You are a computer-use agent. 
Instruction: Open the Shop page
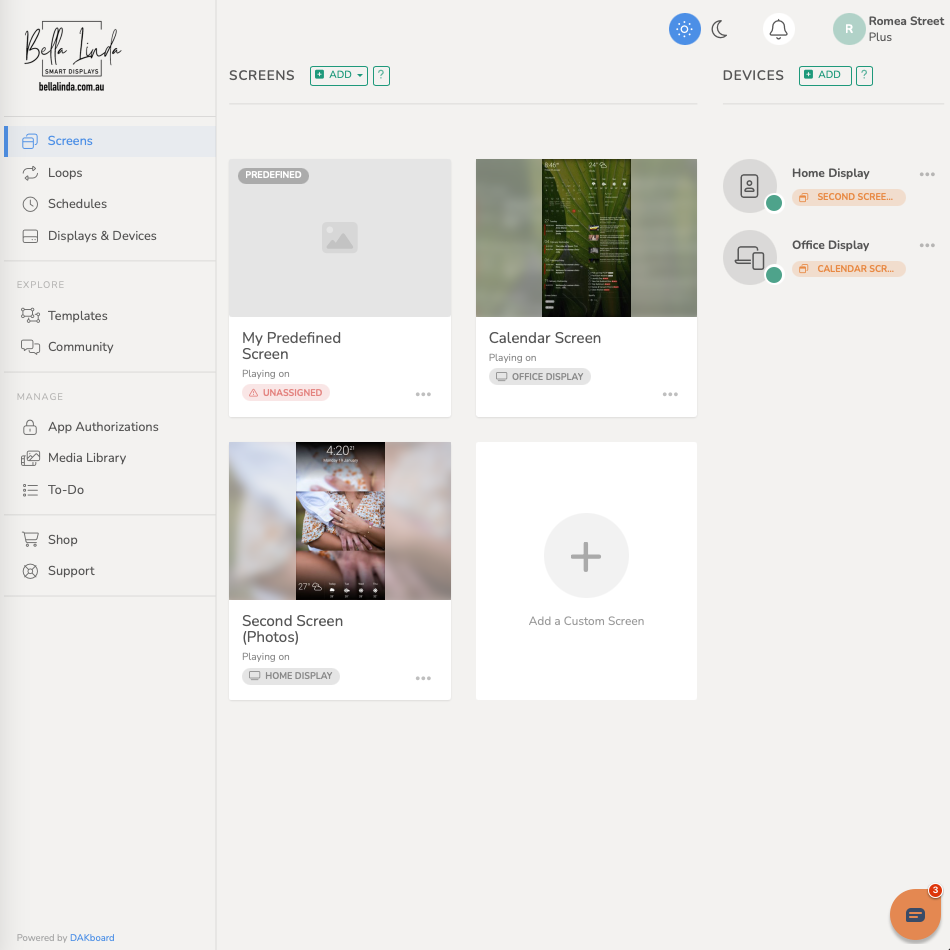click(63, 539)
